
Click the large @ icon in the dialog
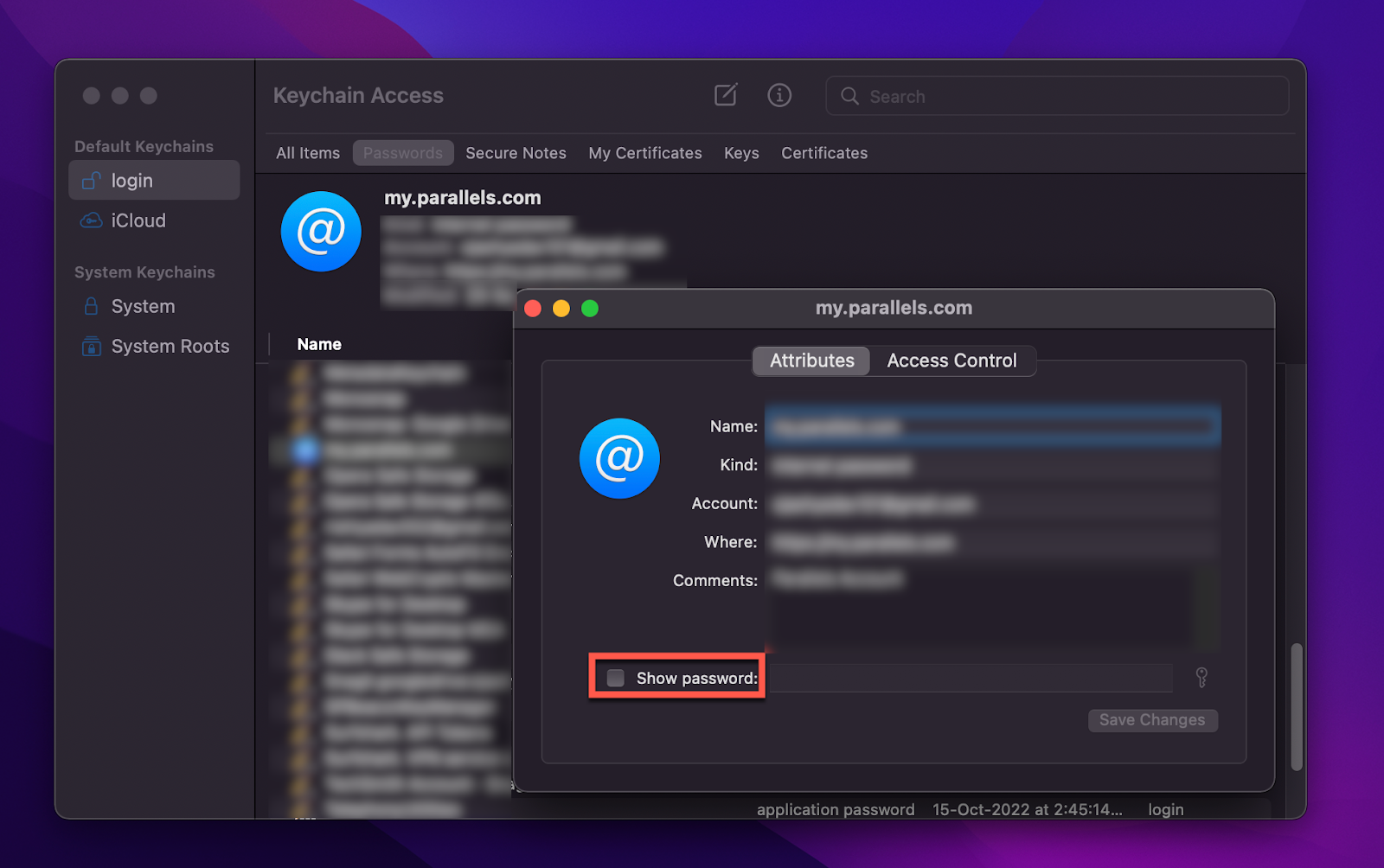(619, 458)
